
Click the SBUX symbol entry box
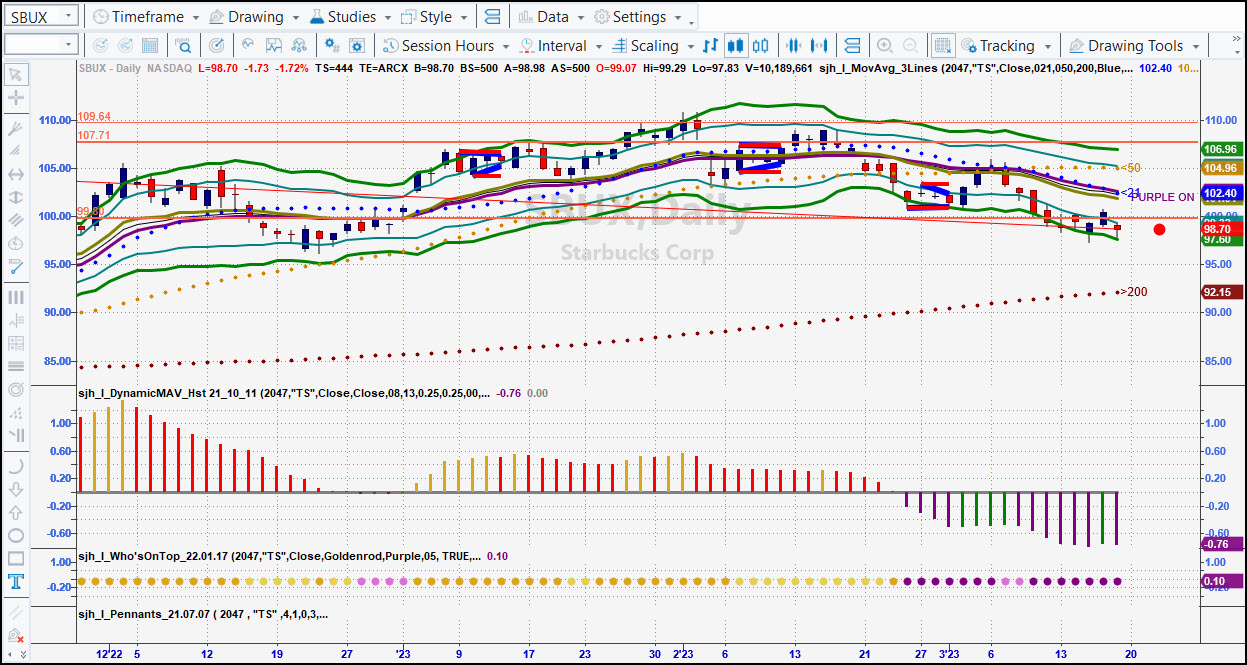40,17
